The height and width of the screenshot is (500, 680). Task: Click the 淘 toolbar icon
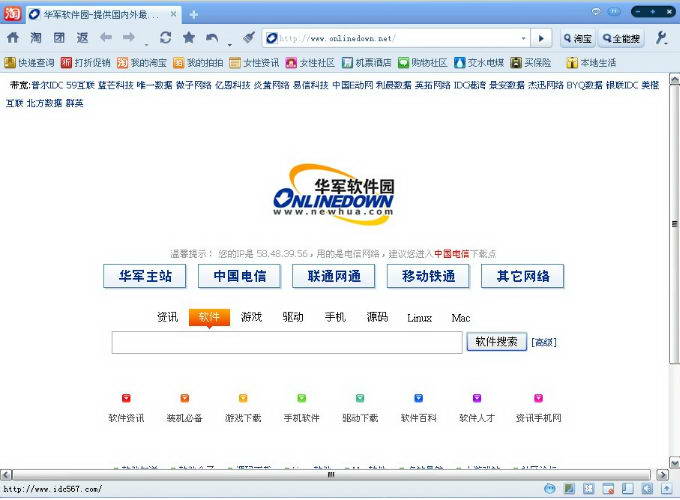click(x=36, y=38)
